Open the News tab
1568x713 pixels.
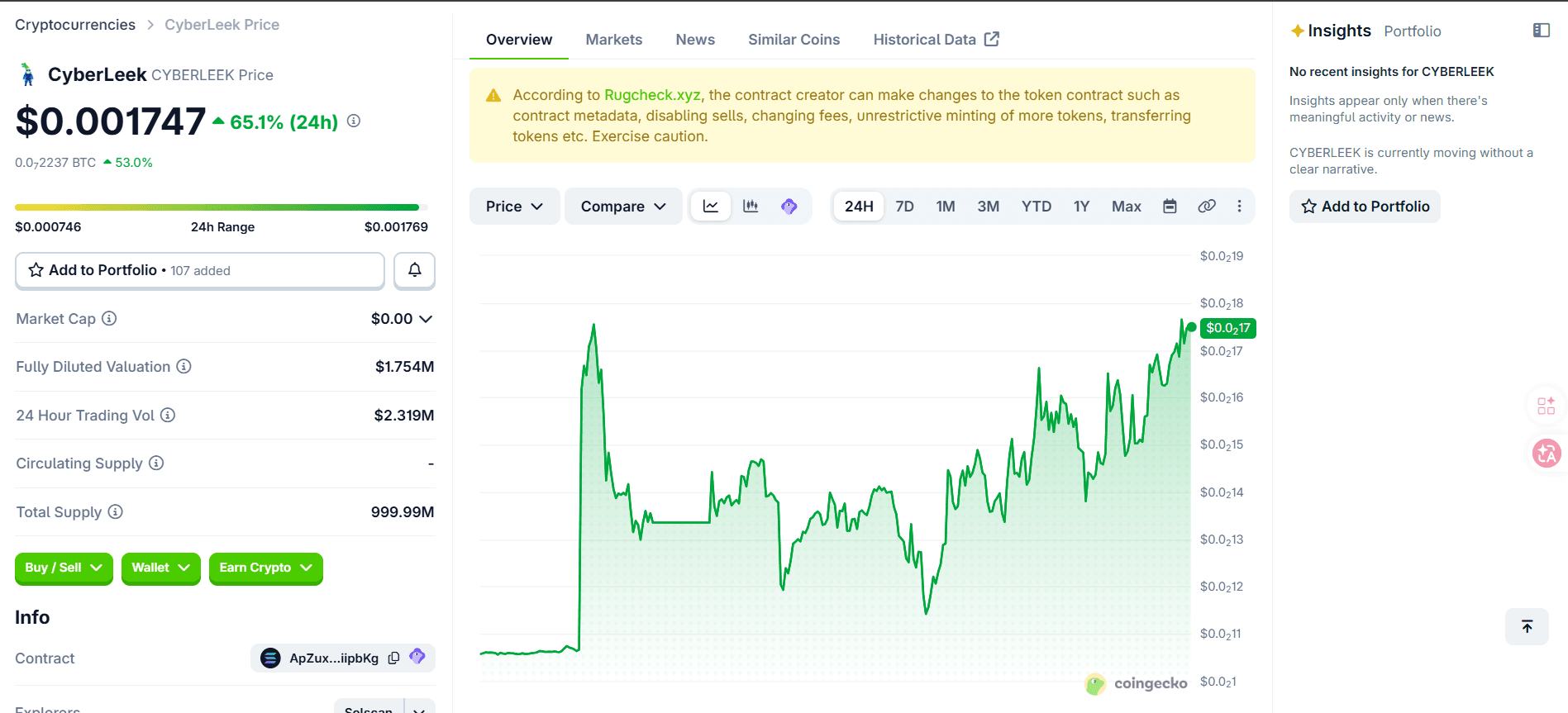pos(695,39)
